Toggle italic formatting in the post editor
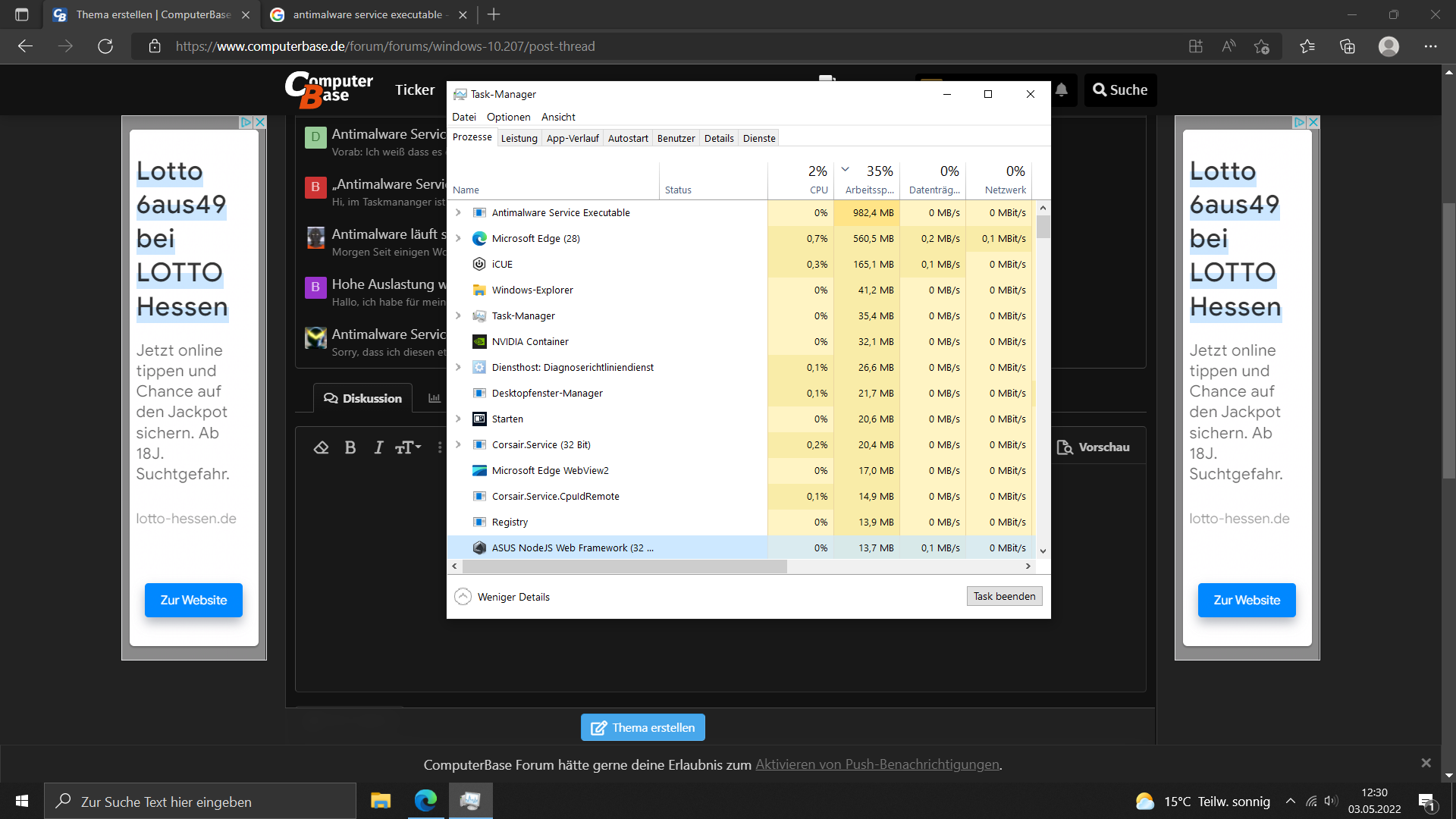 click(378, 447)
